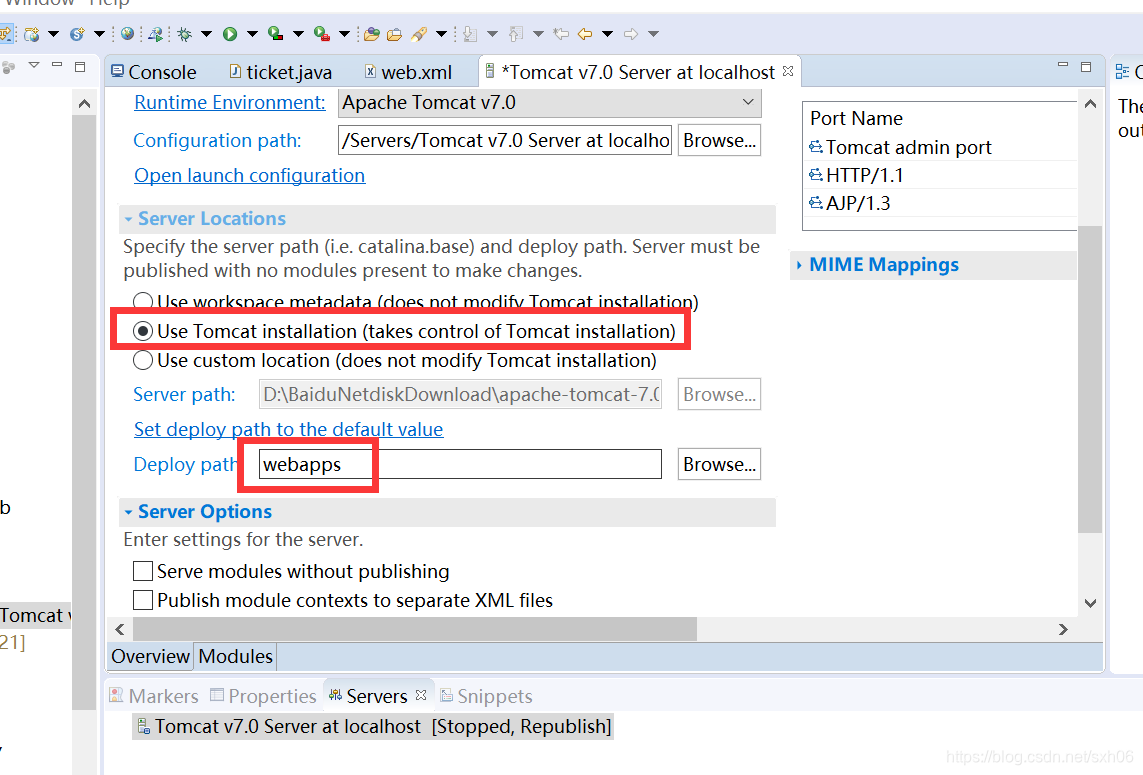Image resolution: width=1143 pixels, height=775 pixels.
Task: Click the green Run button
Action: tap(230, 34)
